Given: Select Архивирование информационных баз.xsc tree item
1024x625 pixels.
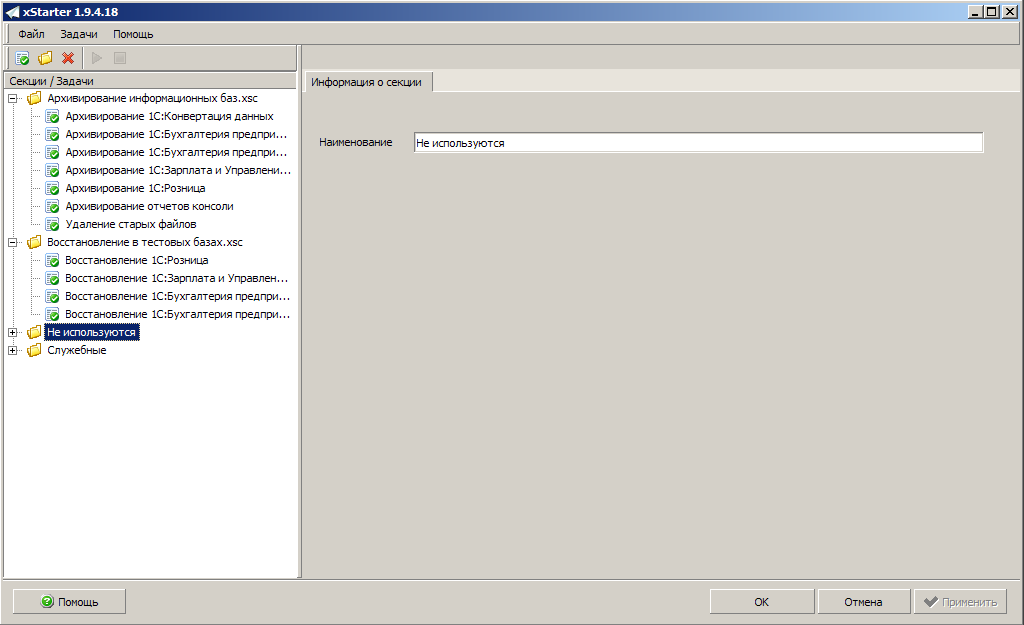Looking at the screenshot, I should [x=152, y=98].
